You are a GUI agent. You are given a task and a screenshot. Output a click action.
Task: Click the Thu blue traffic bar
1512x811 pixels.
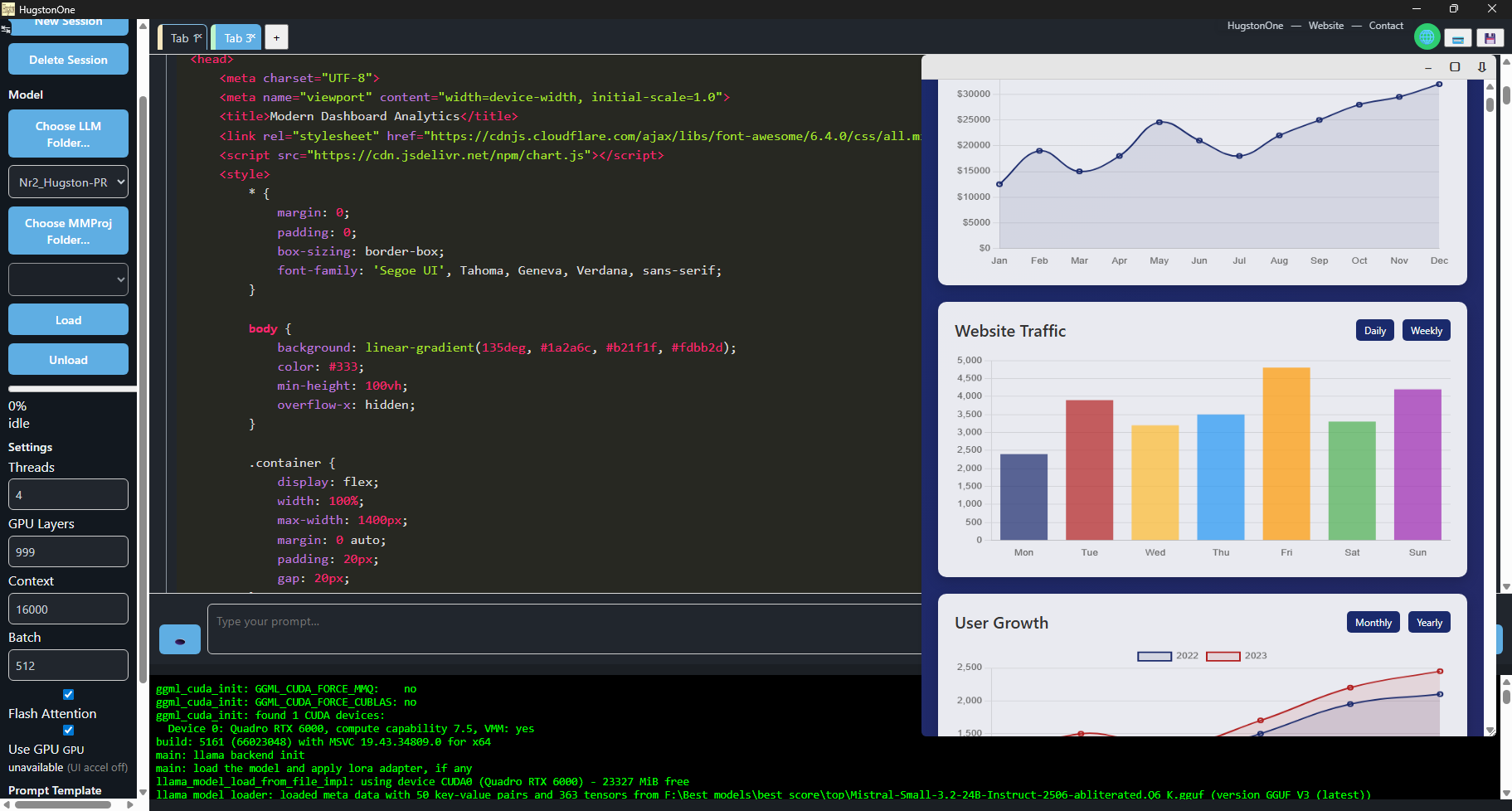pyautogui.click(x=1221, y=477)
